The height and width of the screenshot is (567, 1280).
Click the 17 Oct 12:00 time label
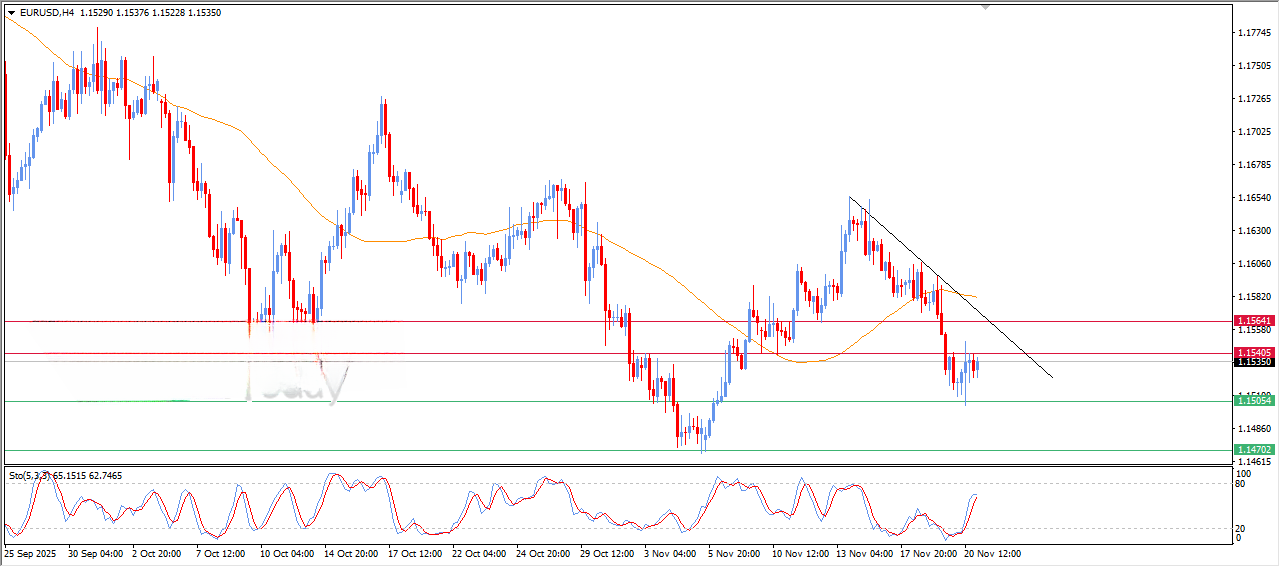(415, 553)
